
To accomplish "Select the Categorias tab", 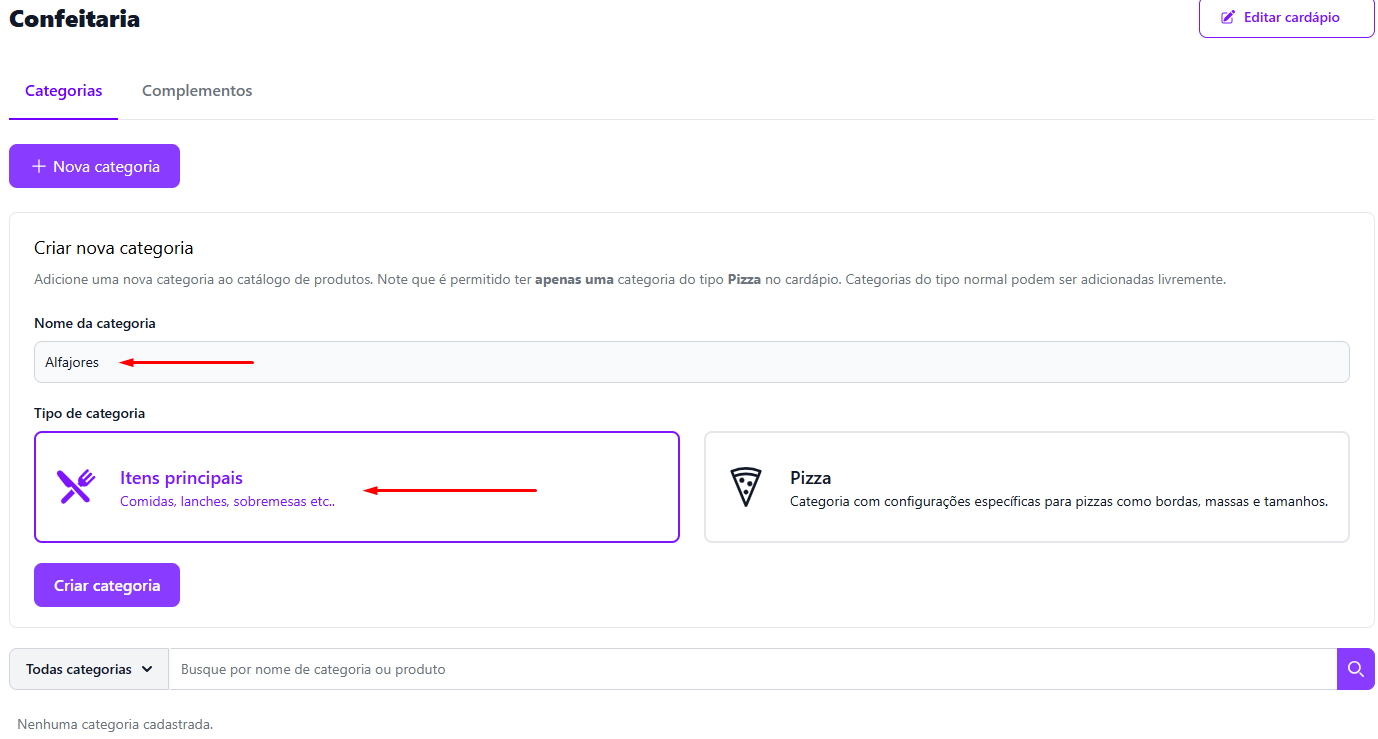I will 64,91.
